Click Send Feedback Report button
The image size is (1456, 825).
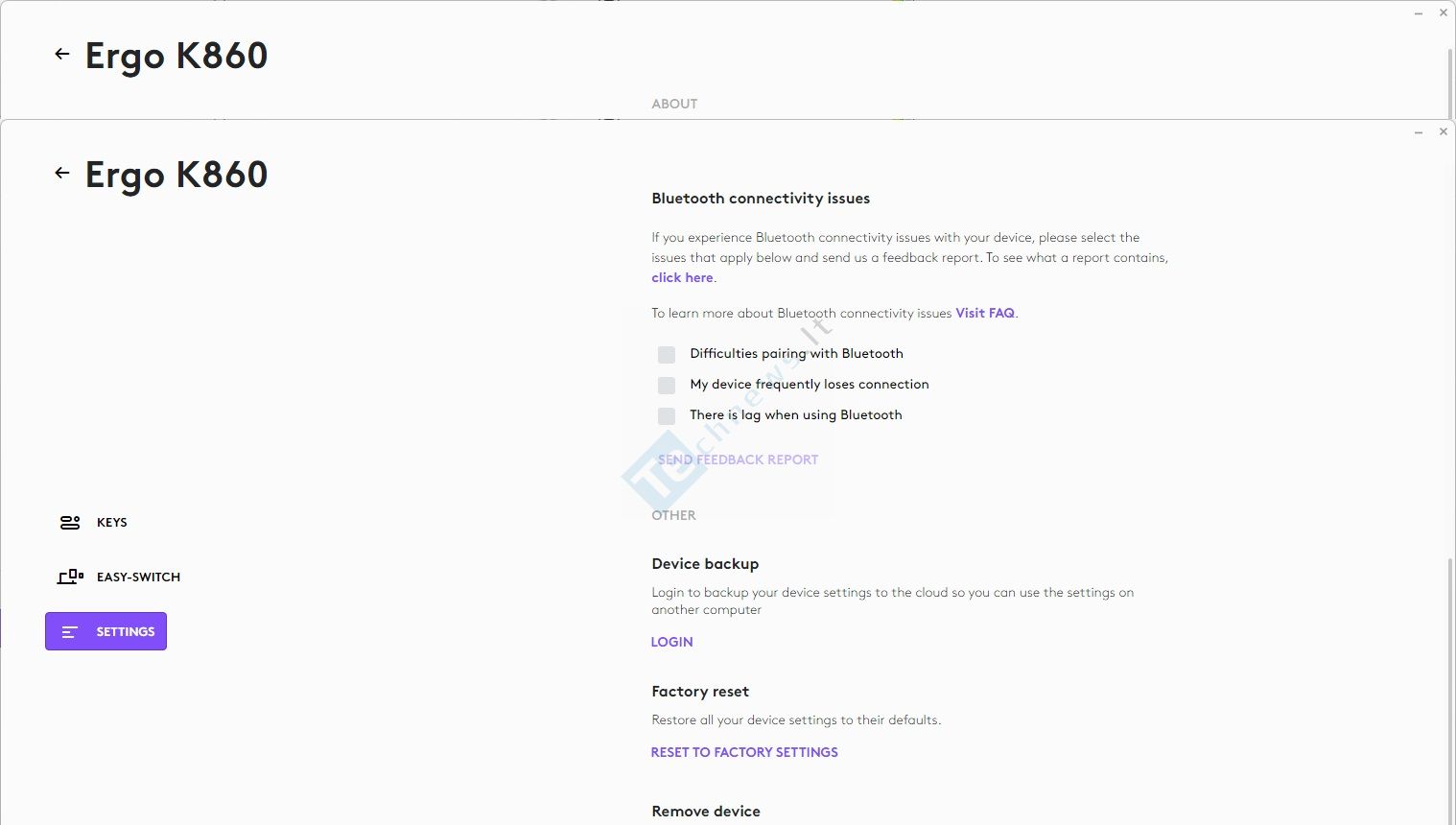click(x=738, y=460)
